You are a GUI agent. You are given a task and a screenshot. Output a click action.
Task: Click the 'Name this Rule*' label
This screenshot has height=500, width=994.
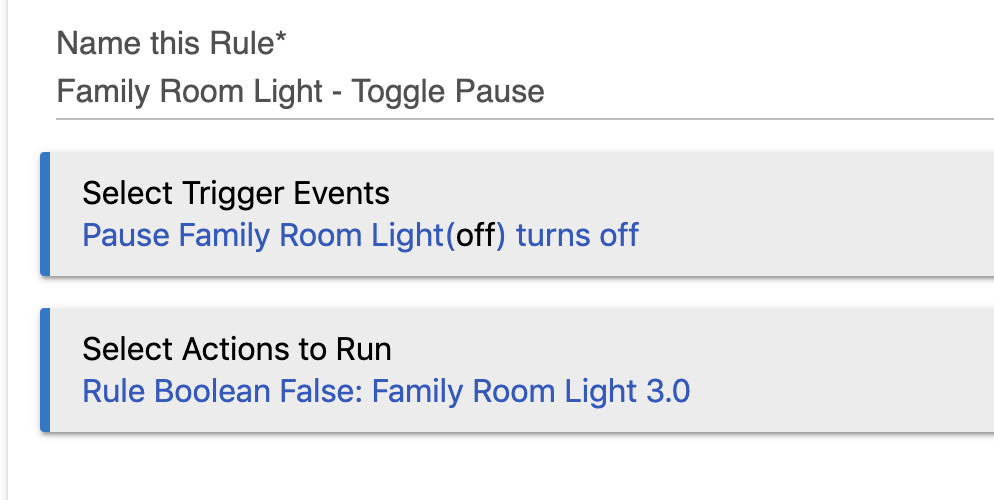[x=171, y=43]
